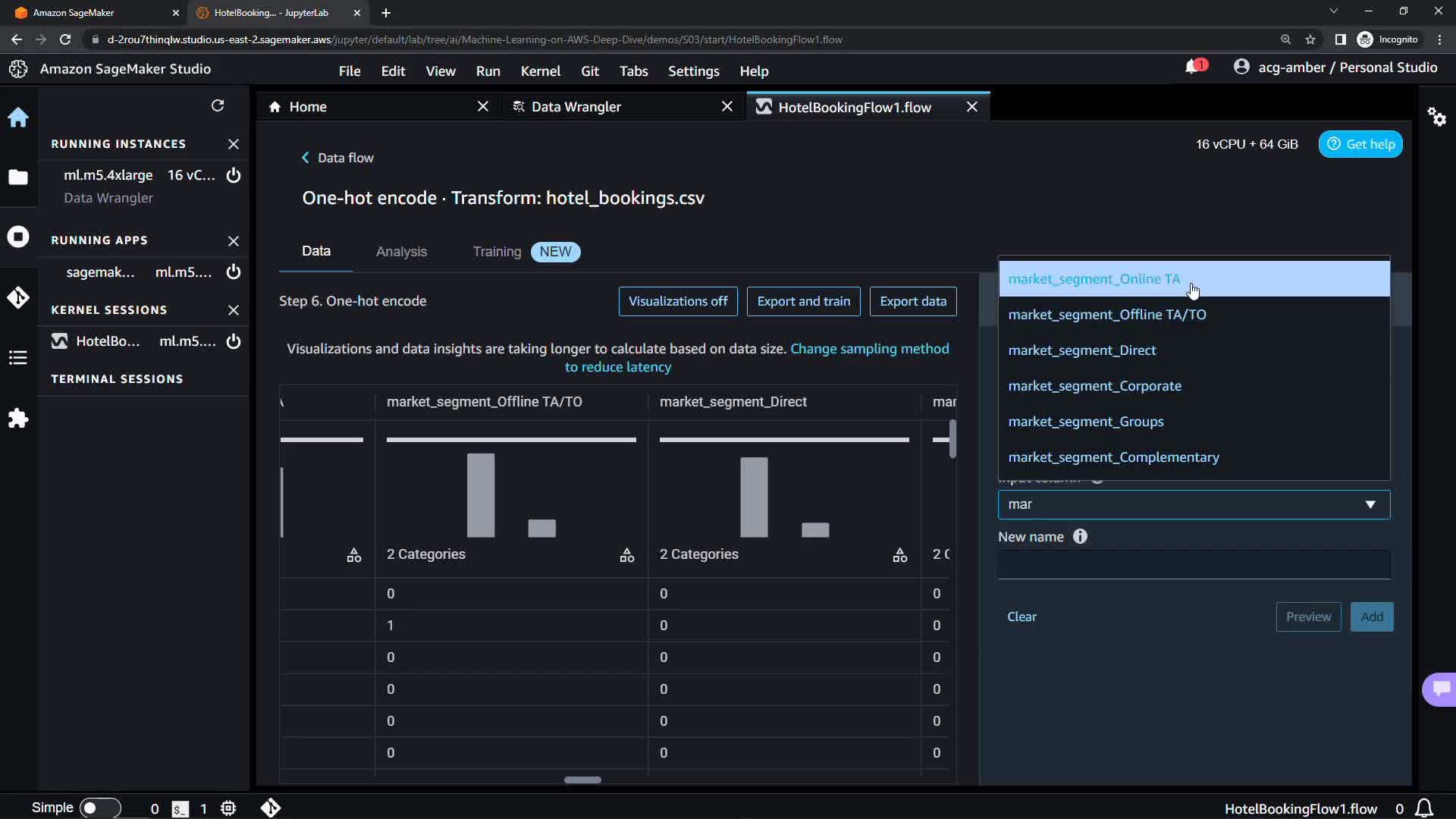1456x819 pixels.
Task: Toggle Visualizations off button
Action: [678, 301]
